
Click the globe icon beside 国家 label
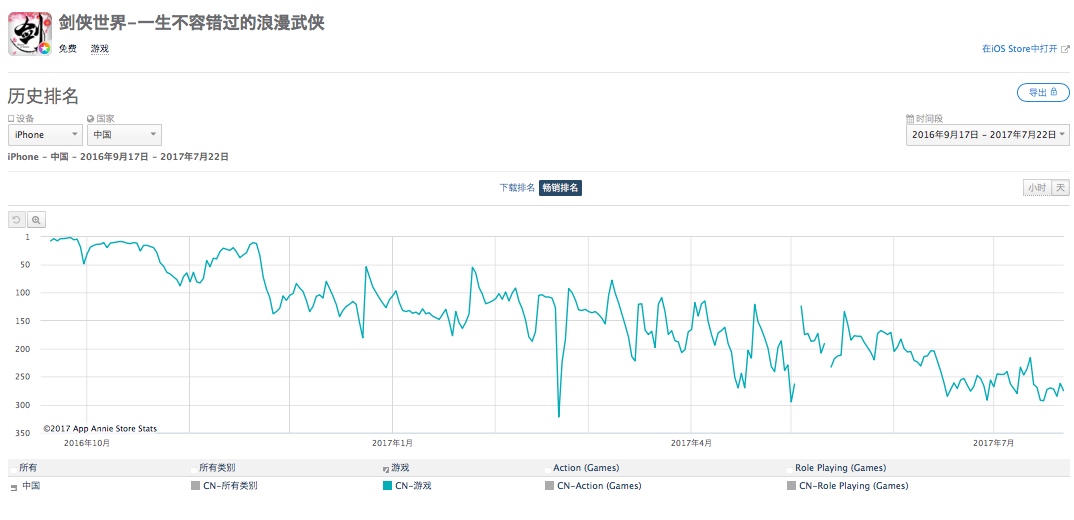point(90,118)
